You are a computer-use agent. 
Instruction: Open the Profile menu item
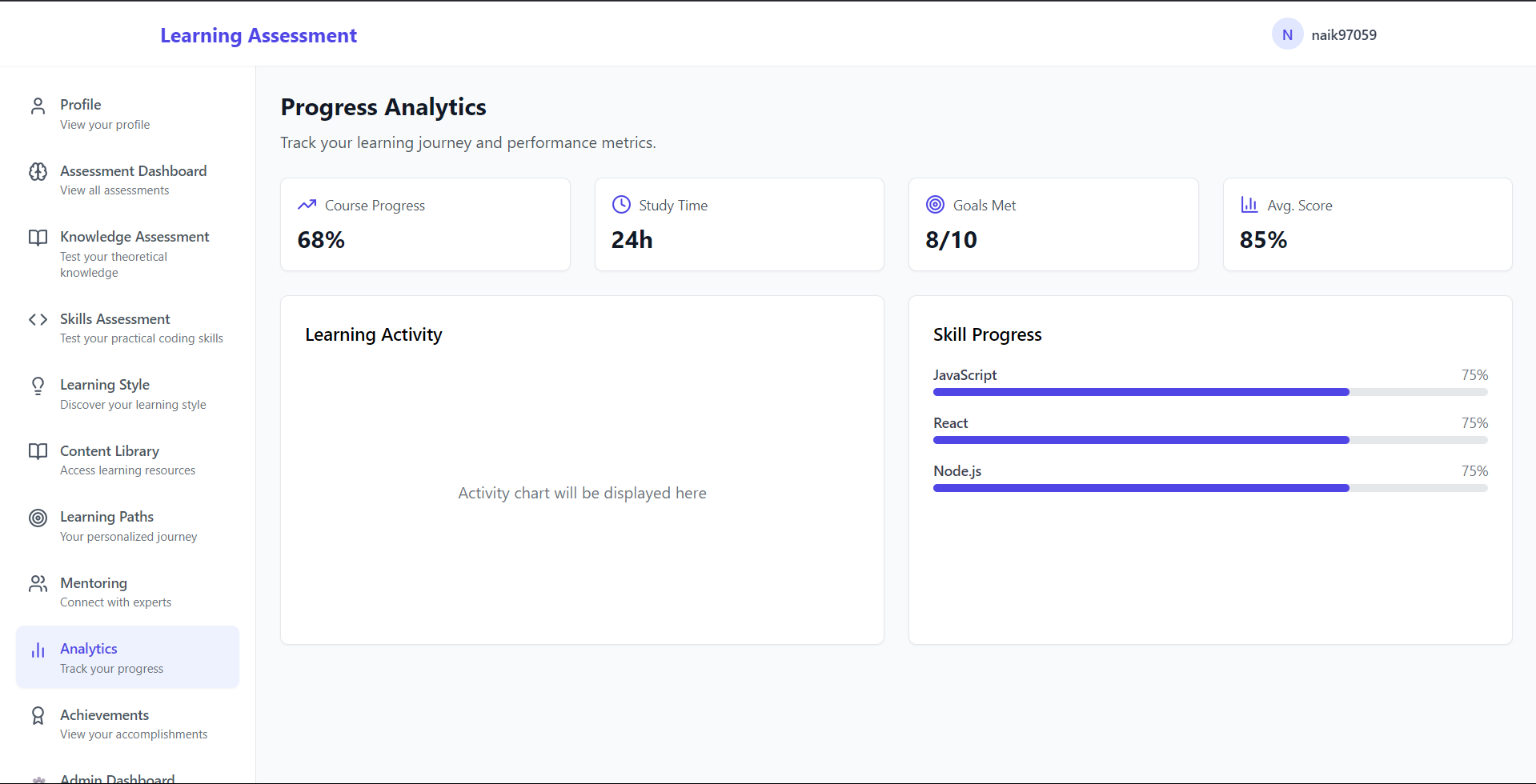[127, 114]
